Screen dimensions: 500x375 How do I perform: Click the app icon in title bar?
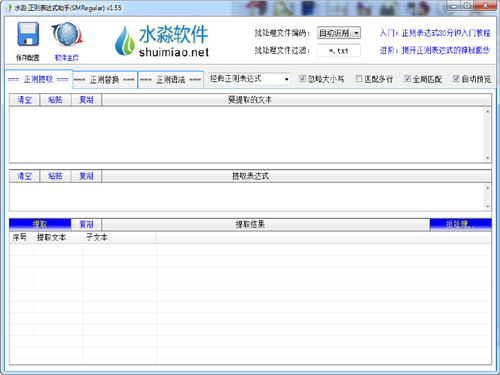click(9, 7)
